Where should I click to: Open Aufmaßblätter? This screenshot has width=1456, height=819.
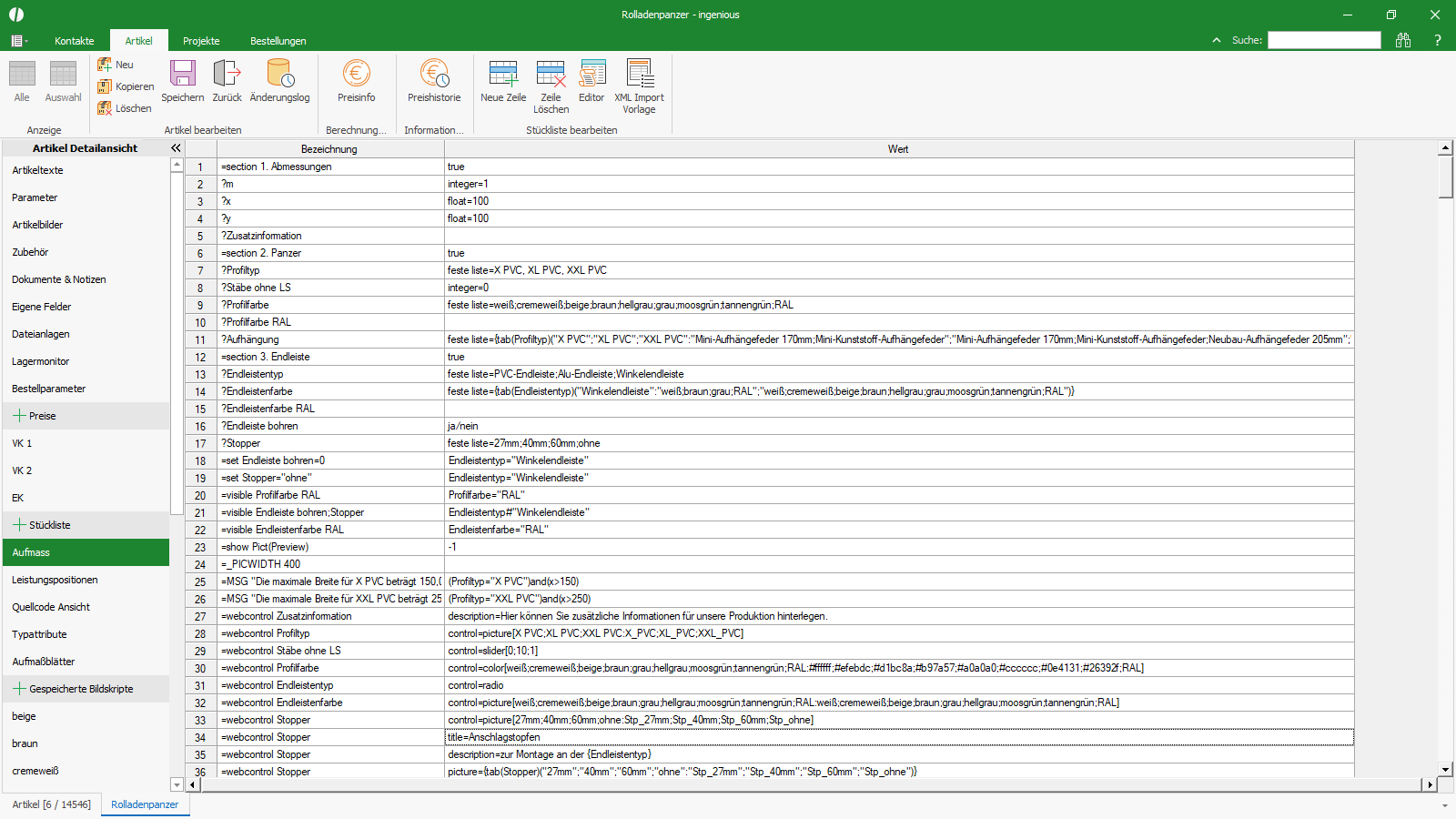point(86,662)
